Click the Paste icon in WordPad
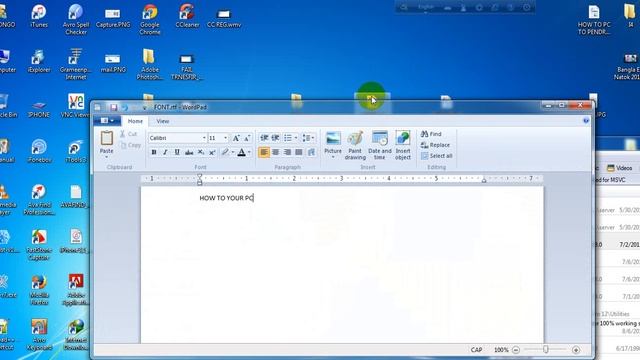This screenshot has width=640, height=360. tap(107, 138)
